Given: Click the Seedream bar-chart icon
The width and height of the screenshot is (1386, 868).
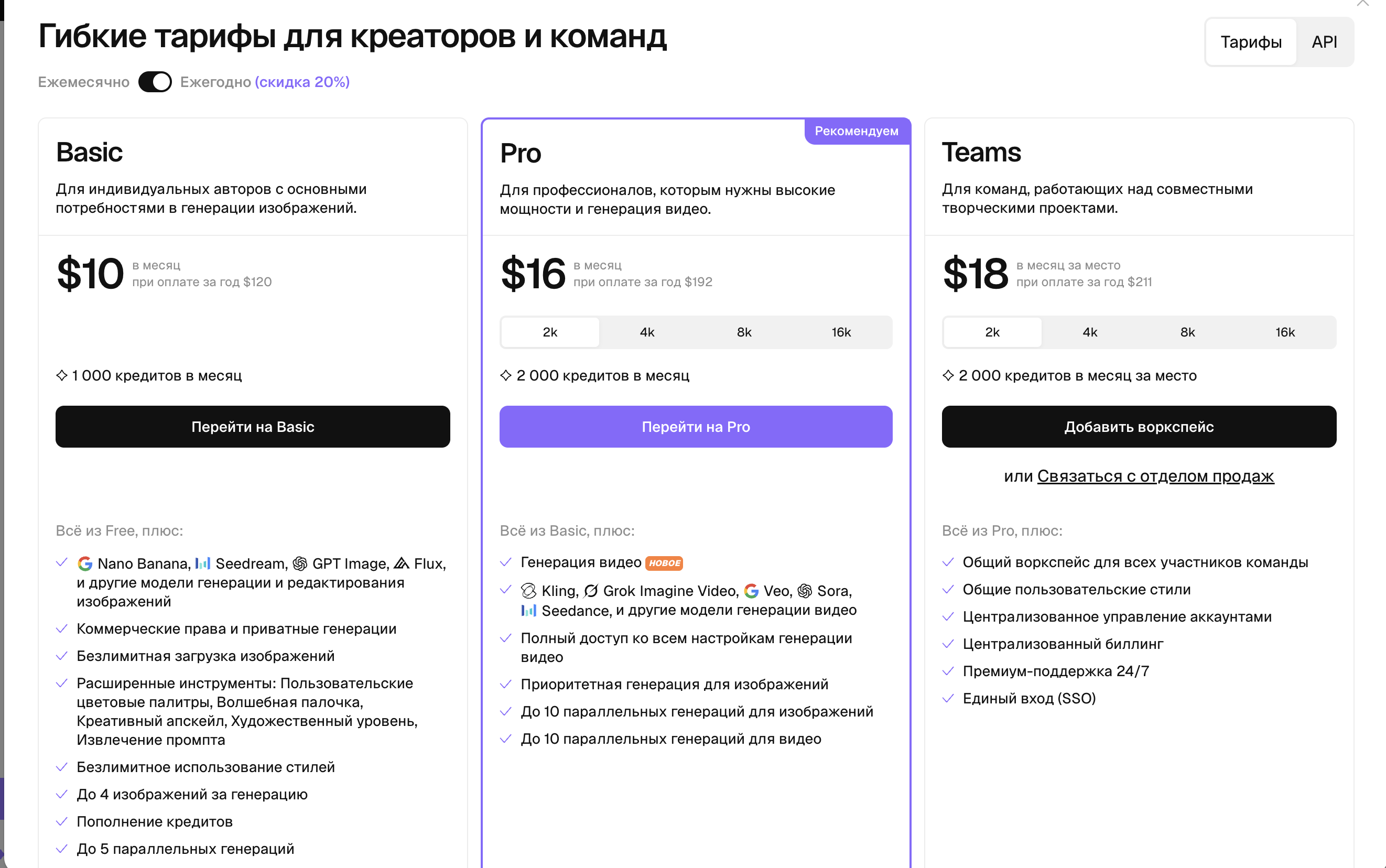Looking at the screenshot, I should pos(203,563).
